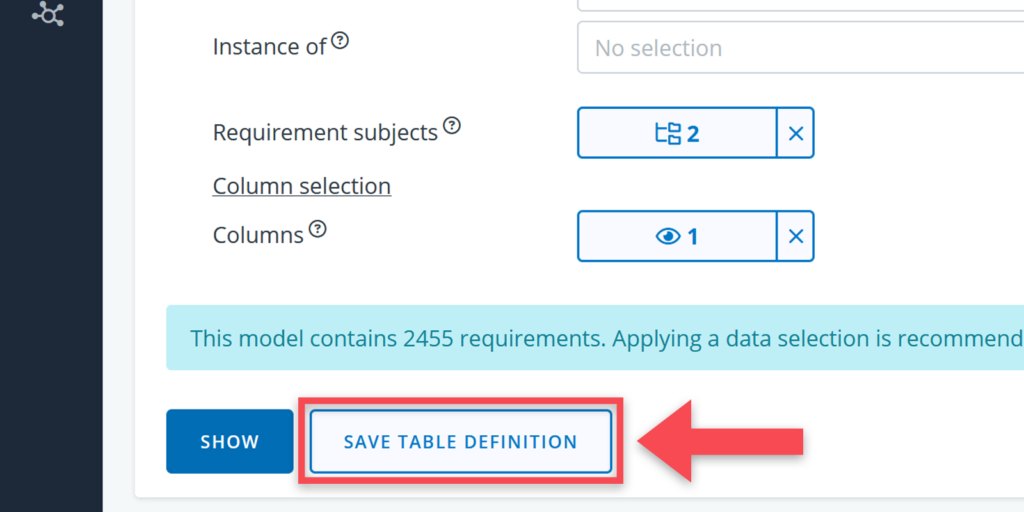The height and width of the screenshot is (512, 1024).
Task: Clear the Requirement subjects selection with X
Action: (796, 133)
